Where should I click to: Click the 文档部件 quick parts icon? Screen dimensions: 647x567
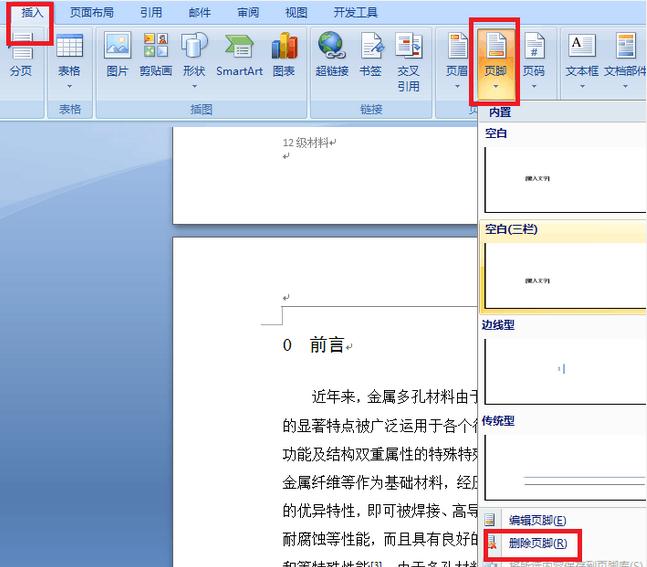pyautogui.click(x=626, y=45)
